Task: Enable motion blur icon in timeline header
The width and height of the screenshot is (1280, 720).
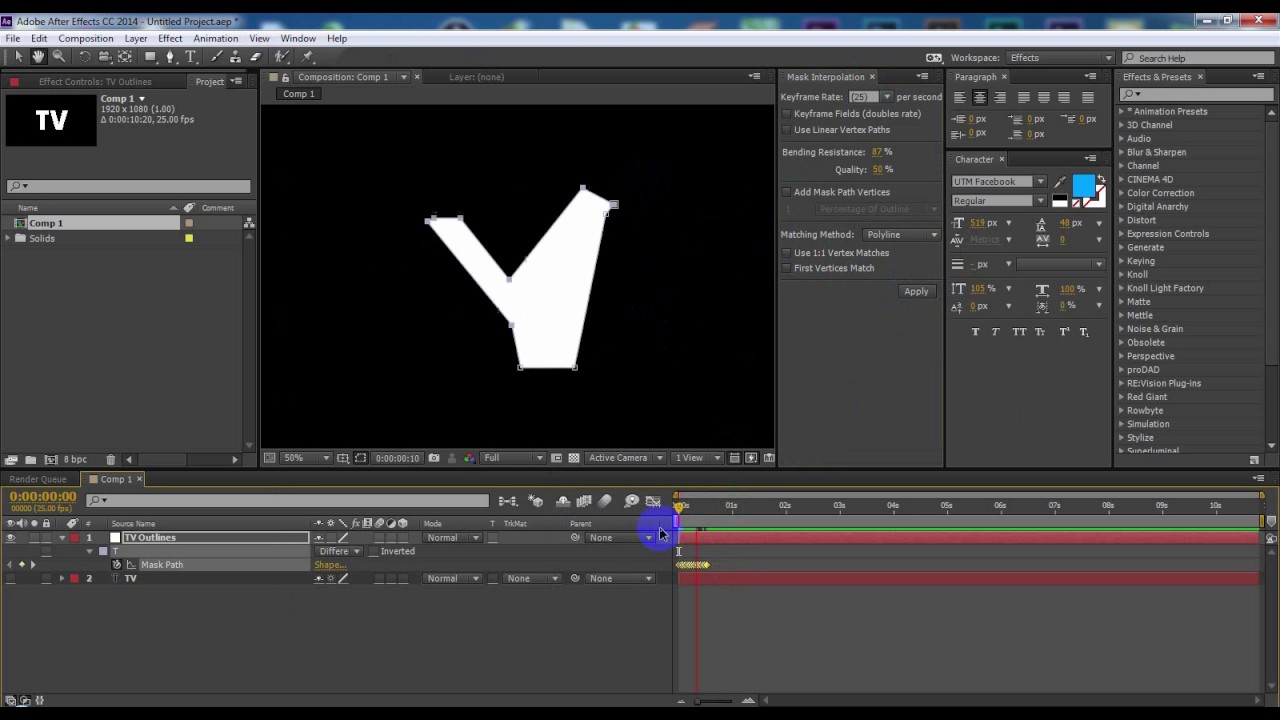Action: (605, 501)
